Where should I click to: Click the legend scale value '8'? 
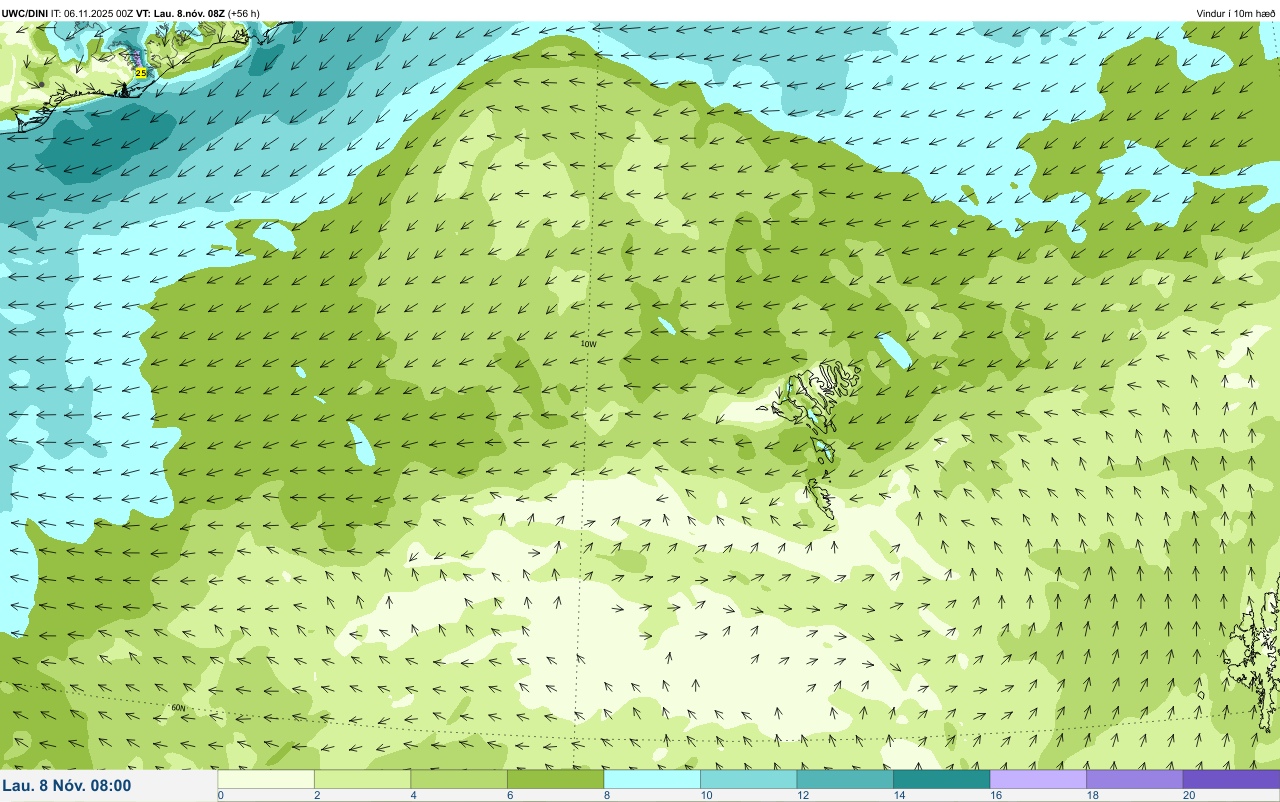(607, 795)
